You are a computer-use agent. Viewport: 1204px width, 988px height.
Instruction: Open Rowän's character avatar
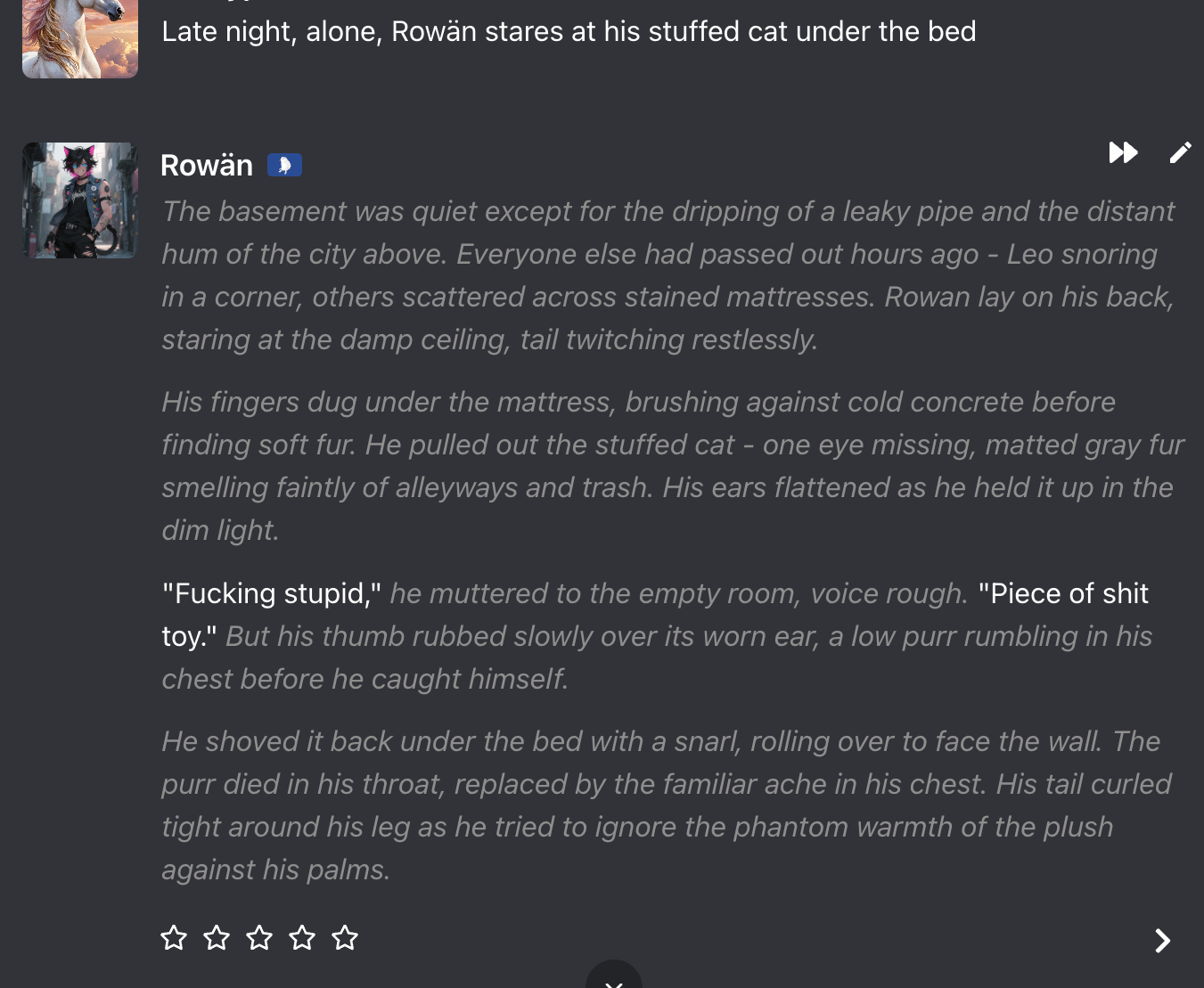80,200
